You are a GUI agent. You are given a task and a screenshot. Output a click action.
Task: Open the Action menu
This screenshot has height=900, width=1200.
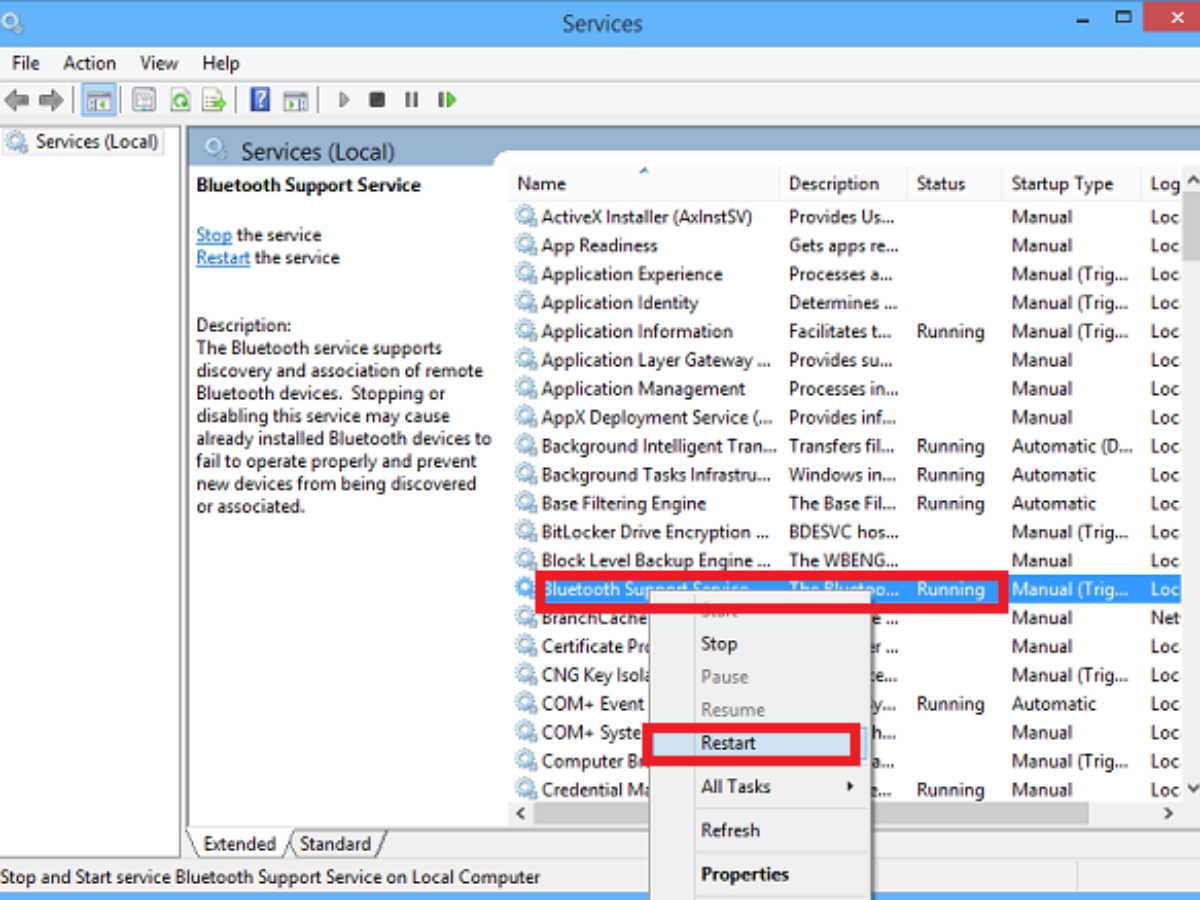pos(90,63)
